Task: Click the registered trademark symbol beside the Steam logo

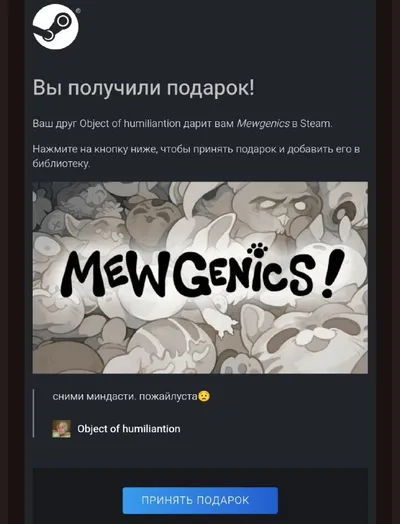Action: click(x=78, y=11)
